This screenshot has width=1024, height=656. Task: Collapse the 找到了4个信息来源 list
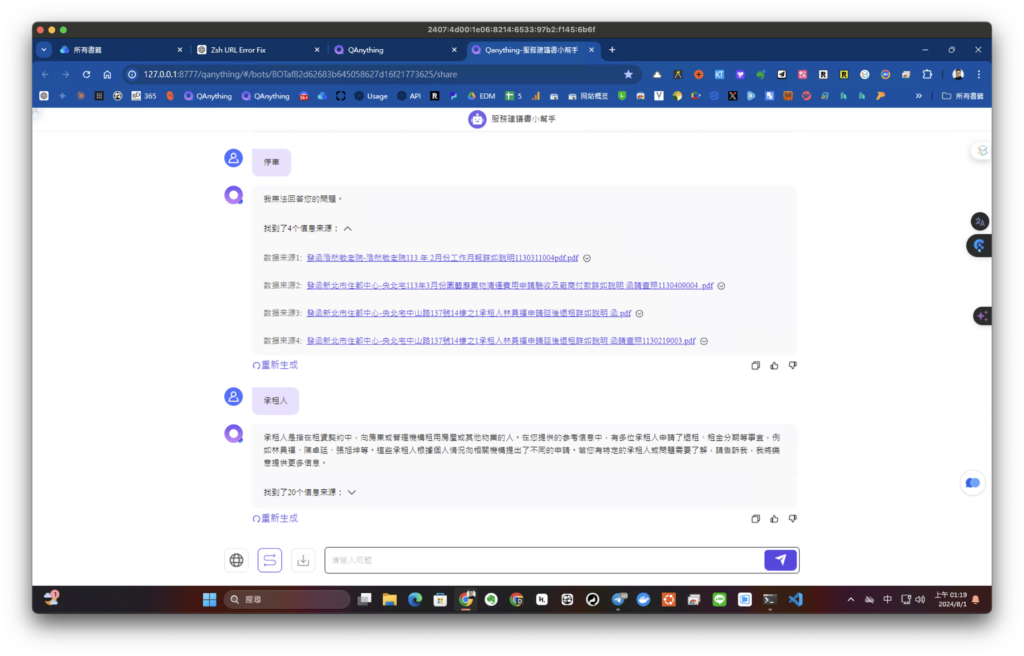click(x=347, y=229)
